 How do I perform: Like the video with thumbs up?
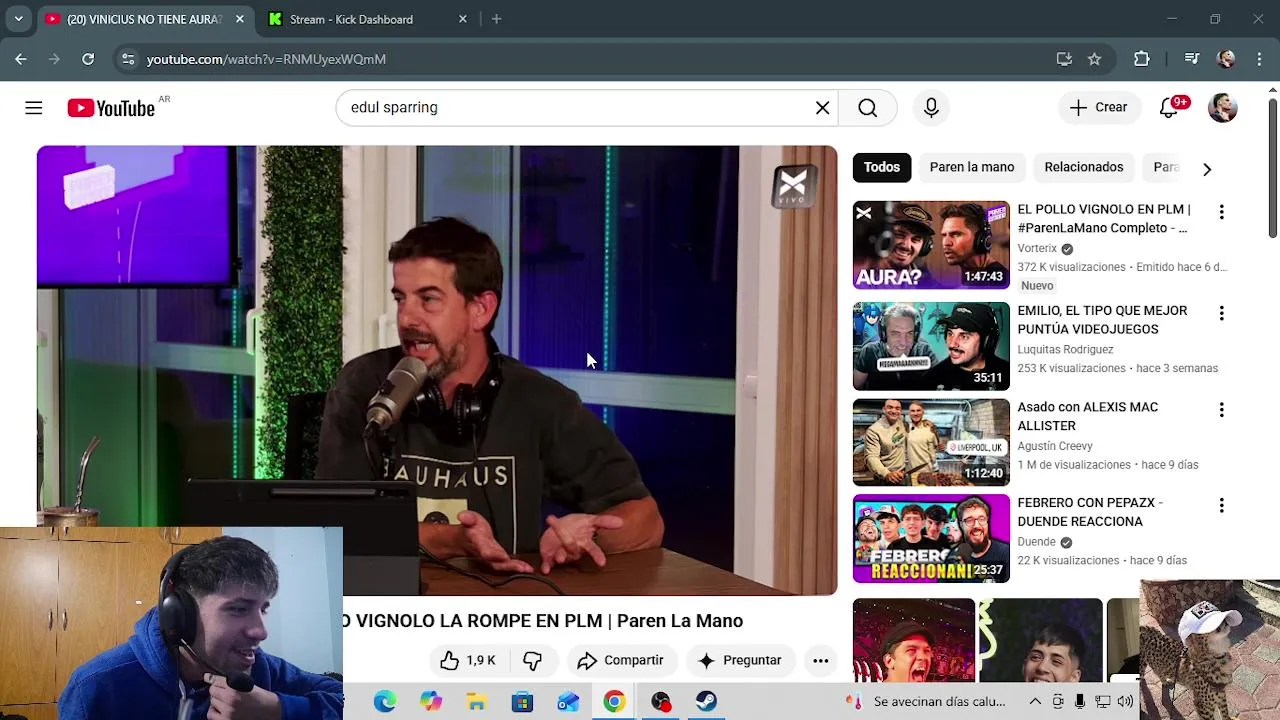pos(467,660)
